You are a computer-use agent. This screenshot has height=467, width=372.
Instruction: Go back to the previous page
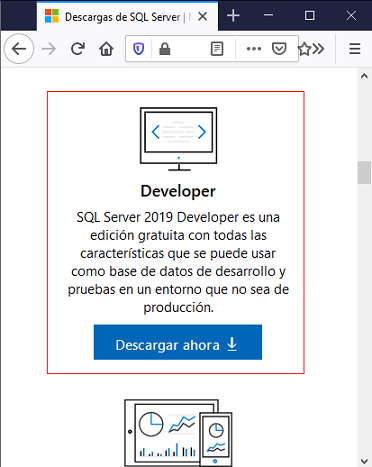19,49
